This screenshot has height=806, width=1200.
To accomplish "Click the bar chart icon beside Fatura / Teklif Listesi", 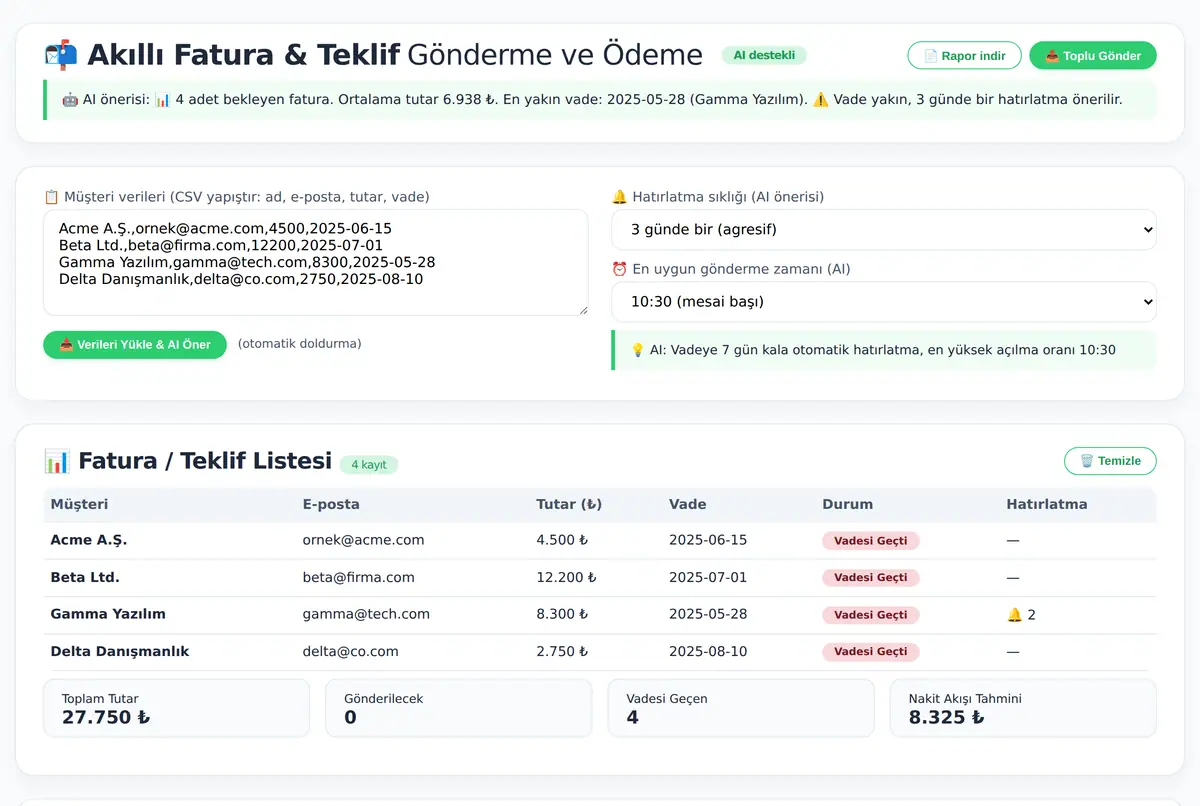I will click(57, 461).
